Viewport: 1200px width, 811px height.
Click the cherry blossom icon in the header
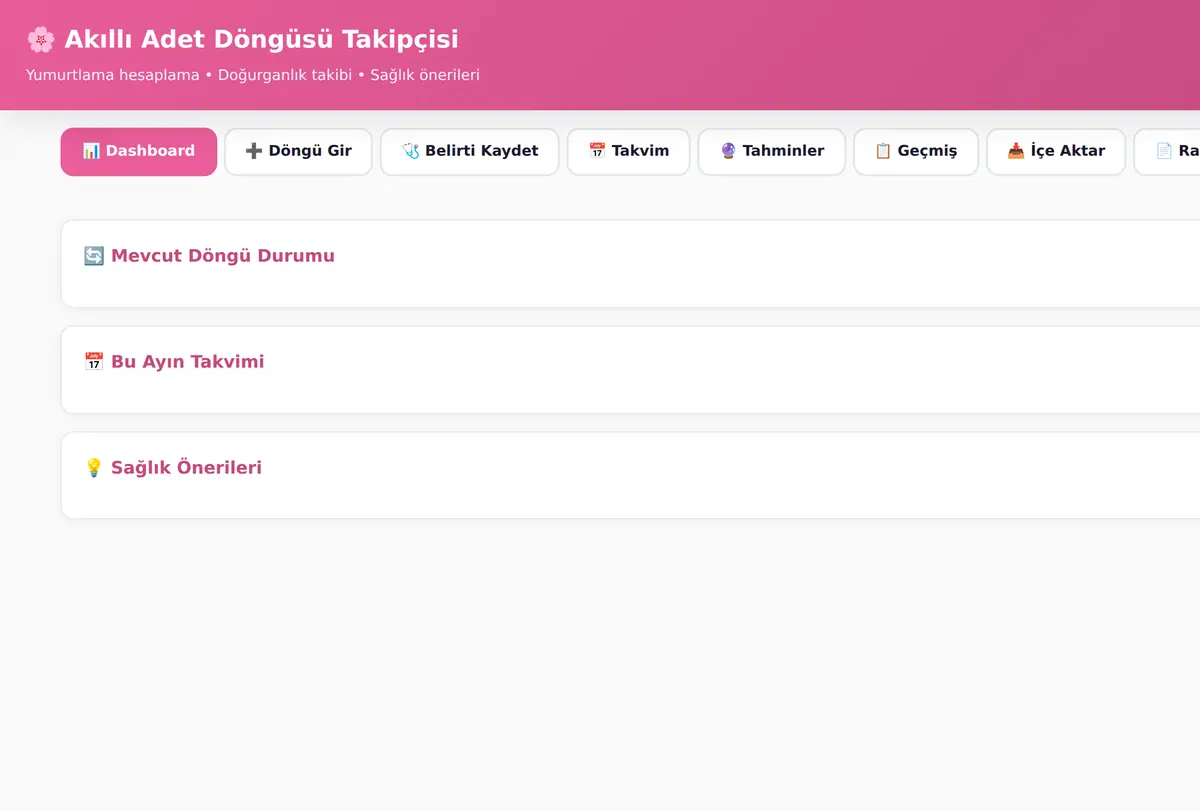tap(41, 40)
